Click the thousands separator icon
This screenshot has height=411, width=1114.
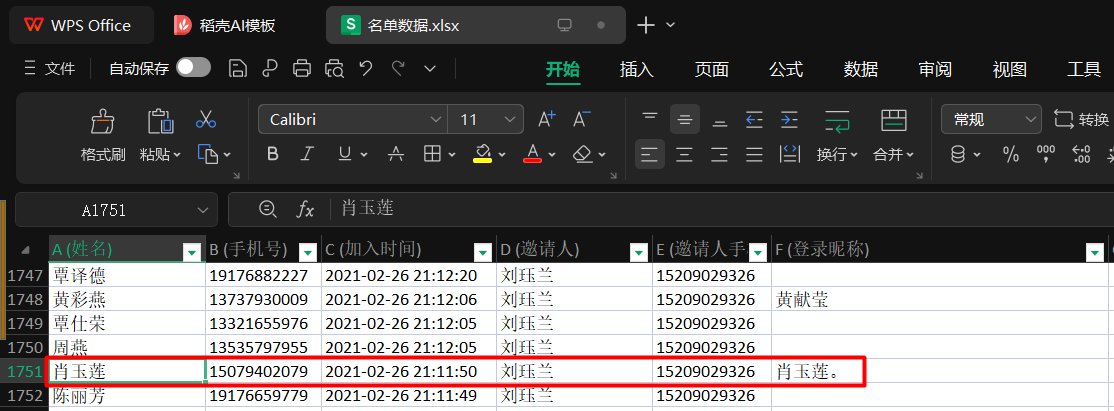1046,154
